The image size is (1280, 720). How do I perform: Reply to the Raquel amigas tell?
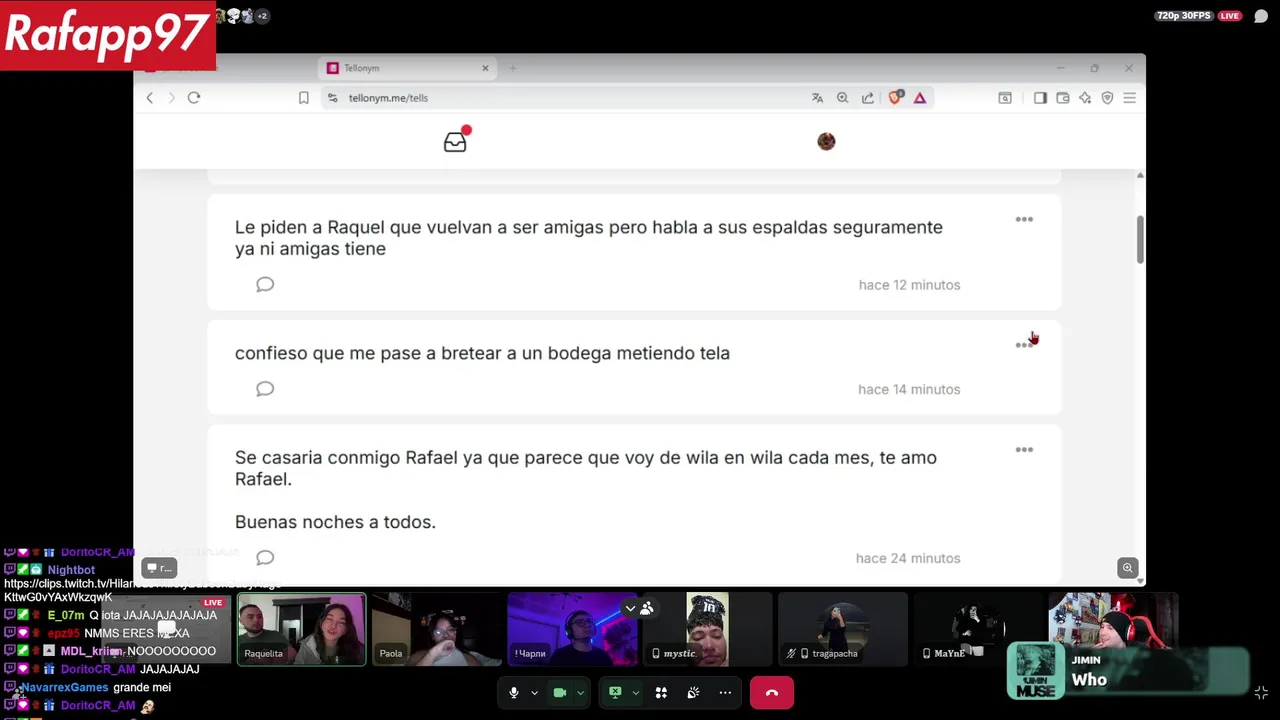[265, 285]
